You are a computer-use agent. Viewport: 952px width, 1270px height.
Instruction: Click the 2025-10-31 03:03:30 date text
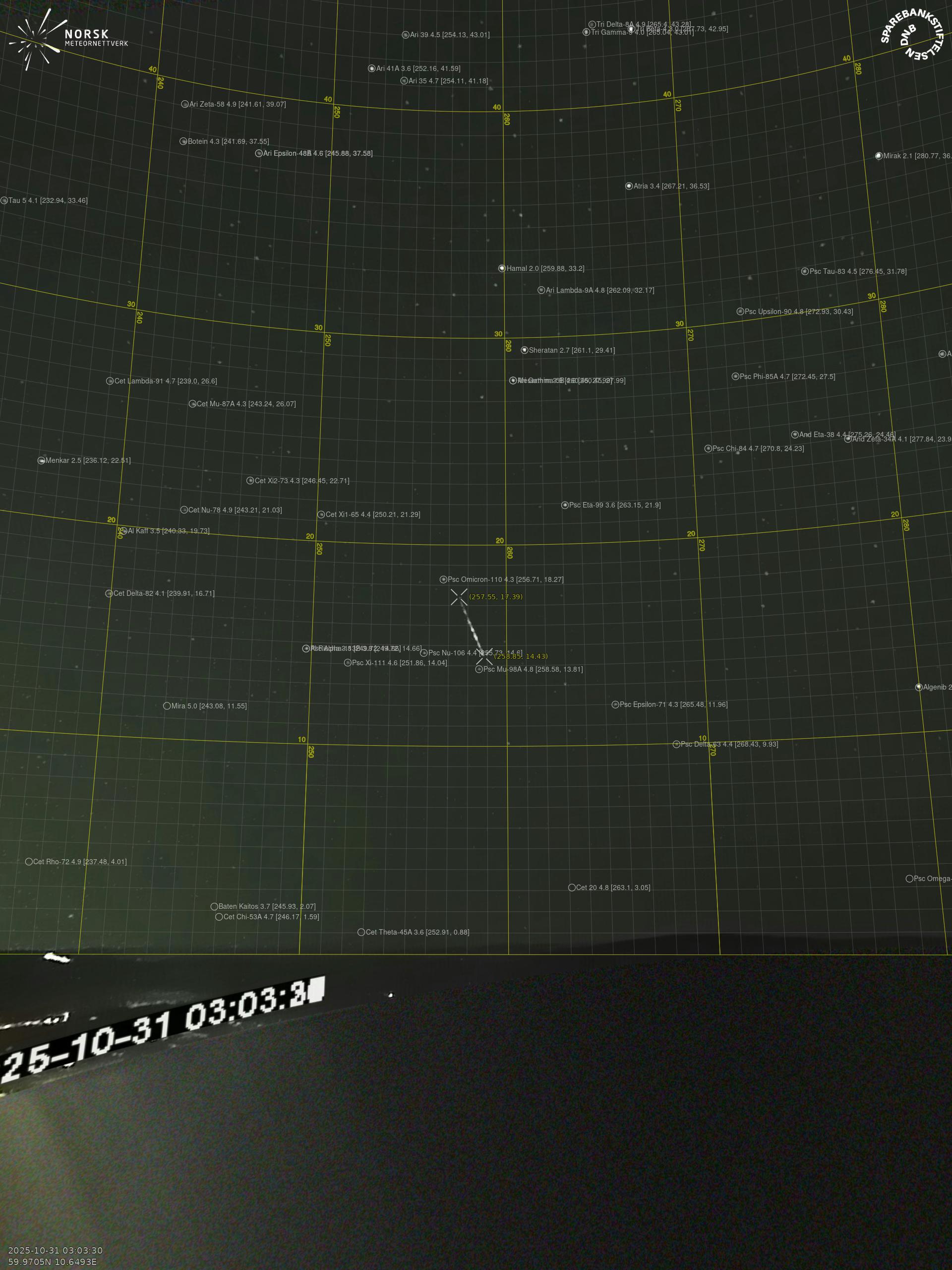(x=56, y=1251)
